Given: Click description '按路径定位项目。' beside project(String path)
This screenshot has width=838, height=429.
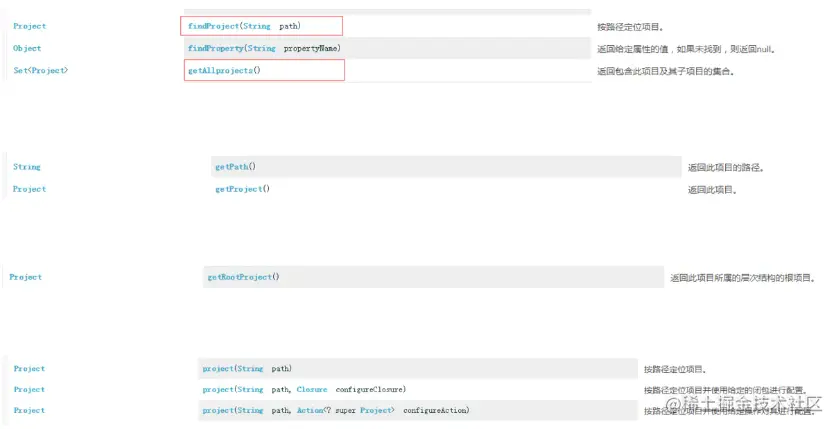Looking at the screenshot, I should click(675, 369).
